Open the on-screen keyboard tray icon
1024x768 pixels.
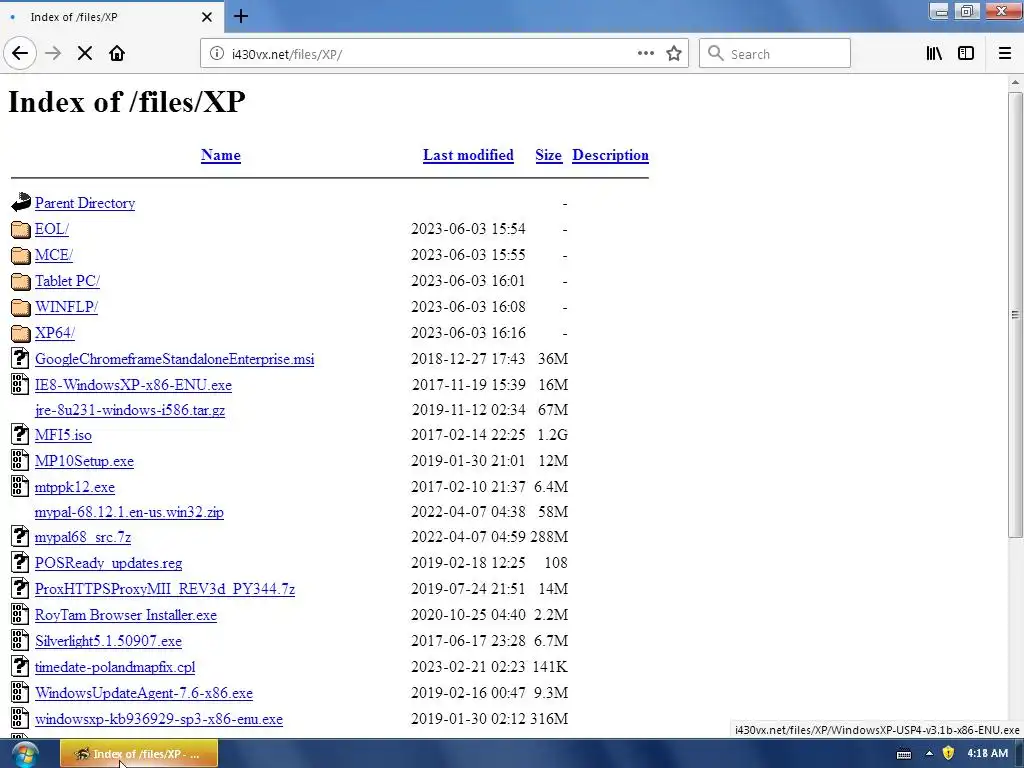[x=904, y=754]
